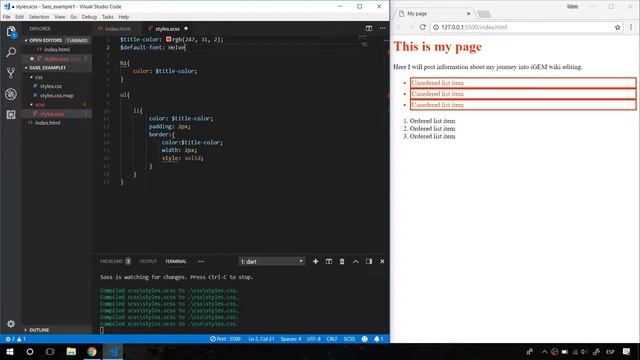This screenshot has width=640, height=360.
Task: Open the editor more actions menu
Action: tap(382, 28)
